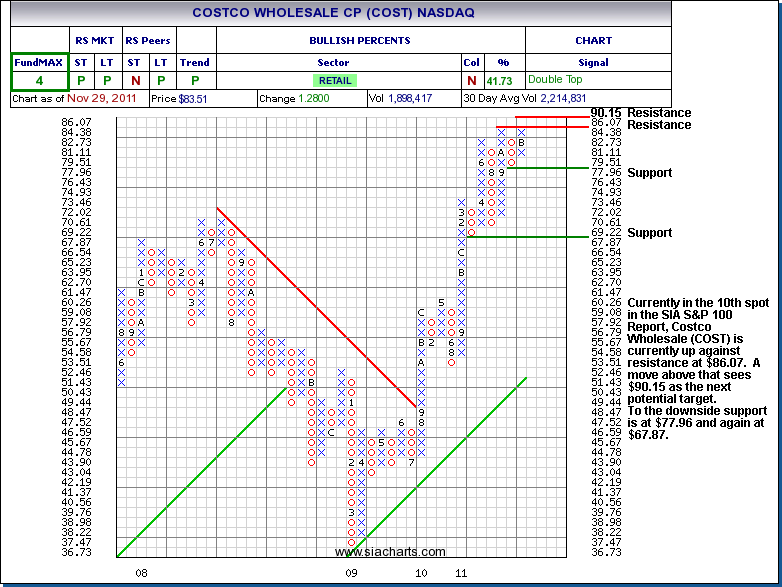782x587 pixels.
Task: Click the green P under the Trend column
Action: 194,80
